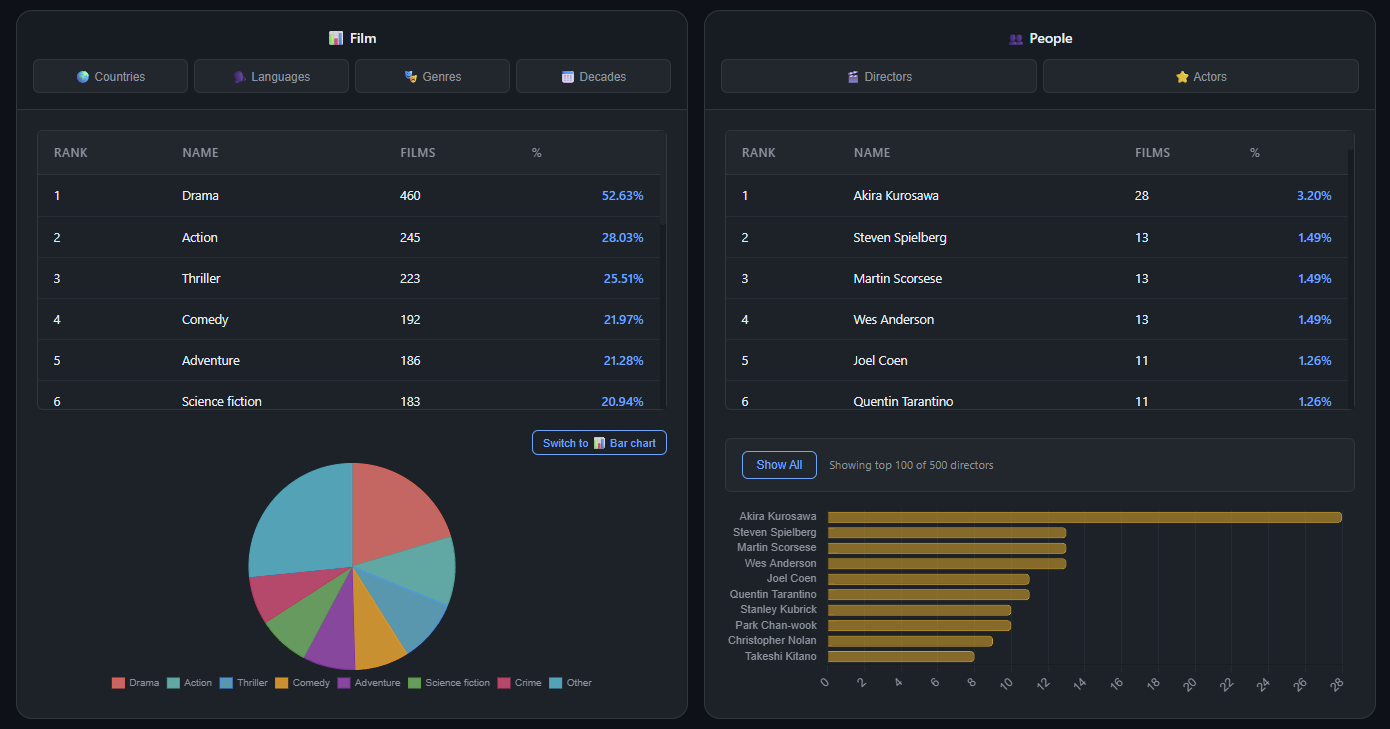Toggle the Drama legend color swatch
The height and width of the screenshot is (729, 1390).
coord(118,683)
